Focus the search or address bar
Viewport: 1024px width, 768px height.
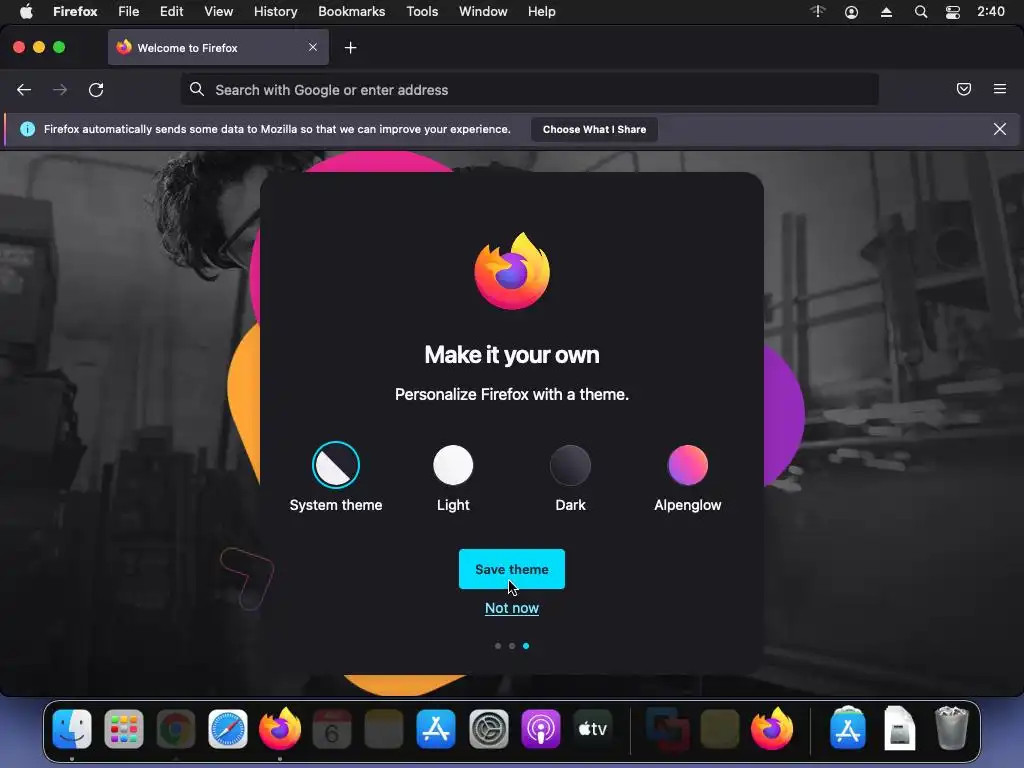click(530, 89)
